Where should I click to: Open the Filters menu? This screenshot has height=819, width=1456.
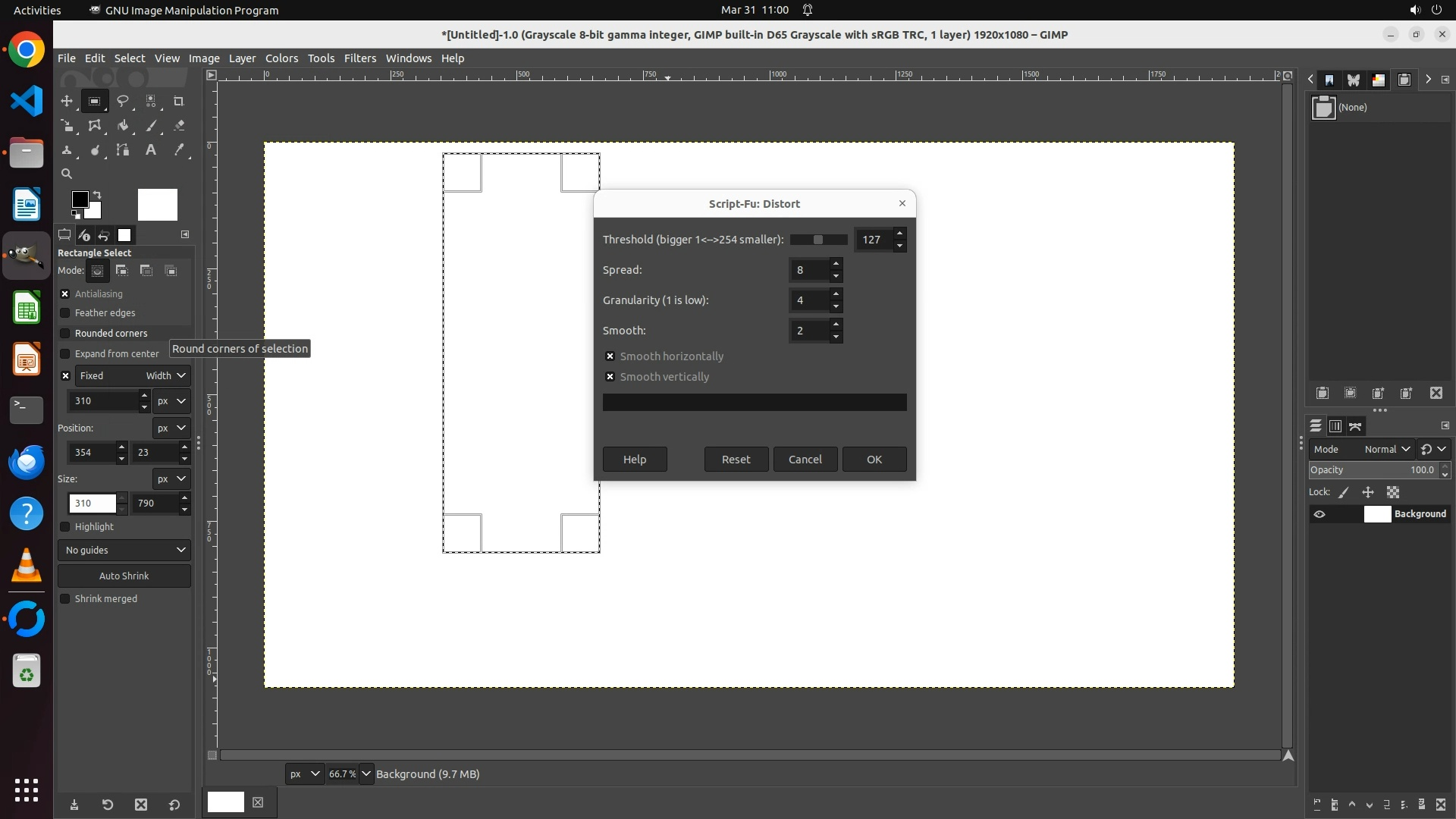click(x=359, y=58)
